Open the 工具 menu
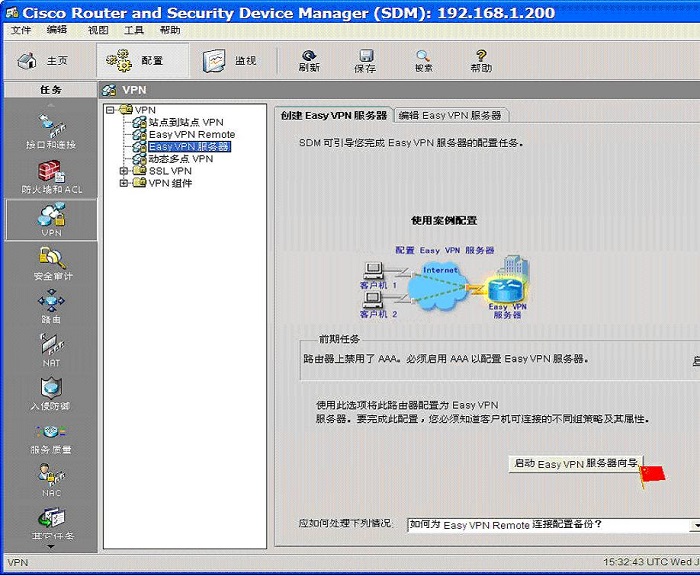The width and height of the screenshot is (700, 576). pos(134,30)
